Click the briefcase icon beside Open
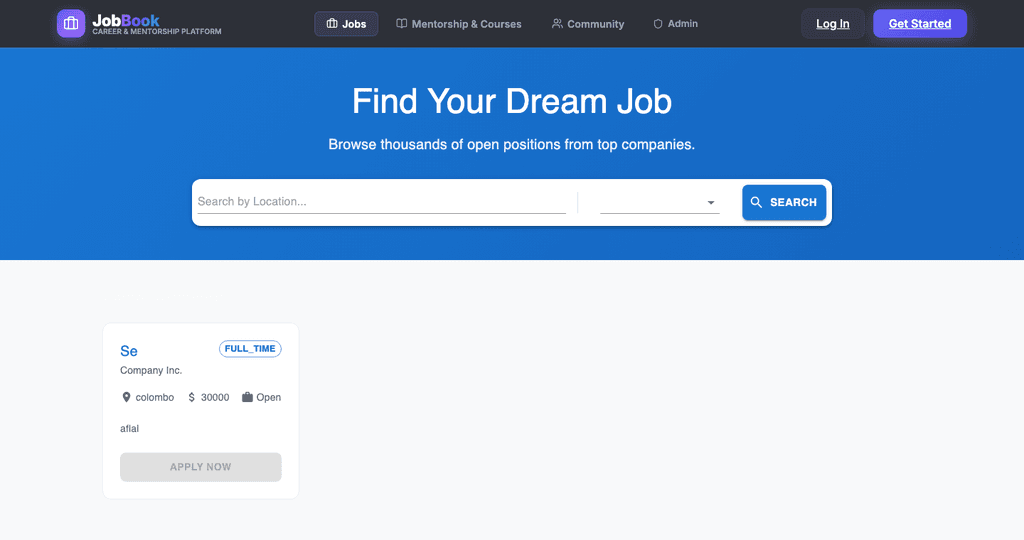 (x=248, y=397)
